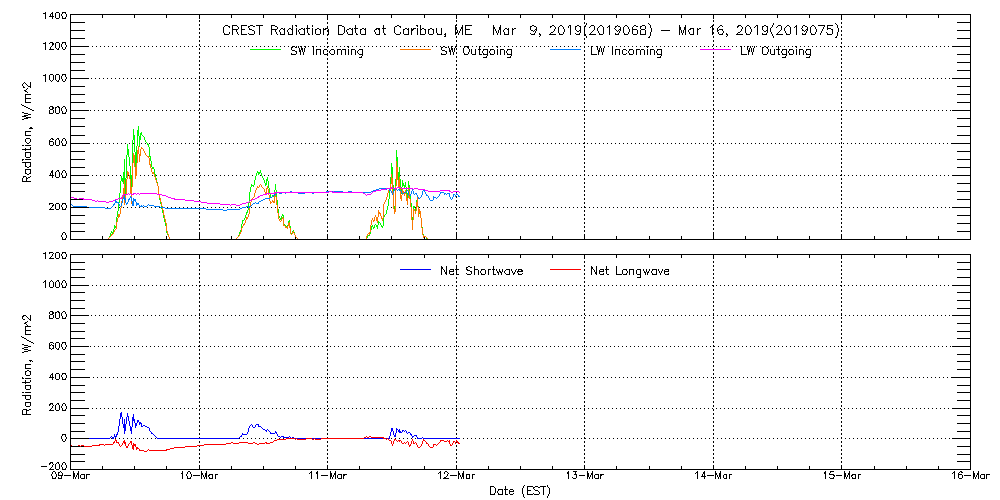Select the 10-Mar date tick label
This screenshot has height=500, width=1000.
pyautogui.click(x=200, y=477)
